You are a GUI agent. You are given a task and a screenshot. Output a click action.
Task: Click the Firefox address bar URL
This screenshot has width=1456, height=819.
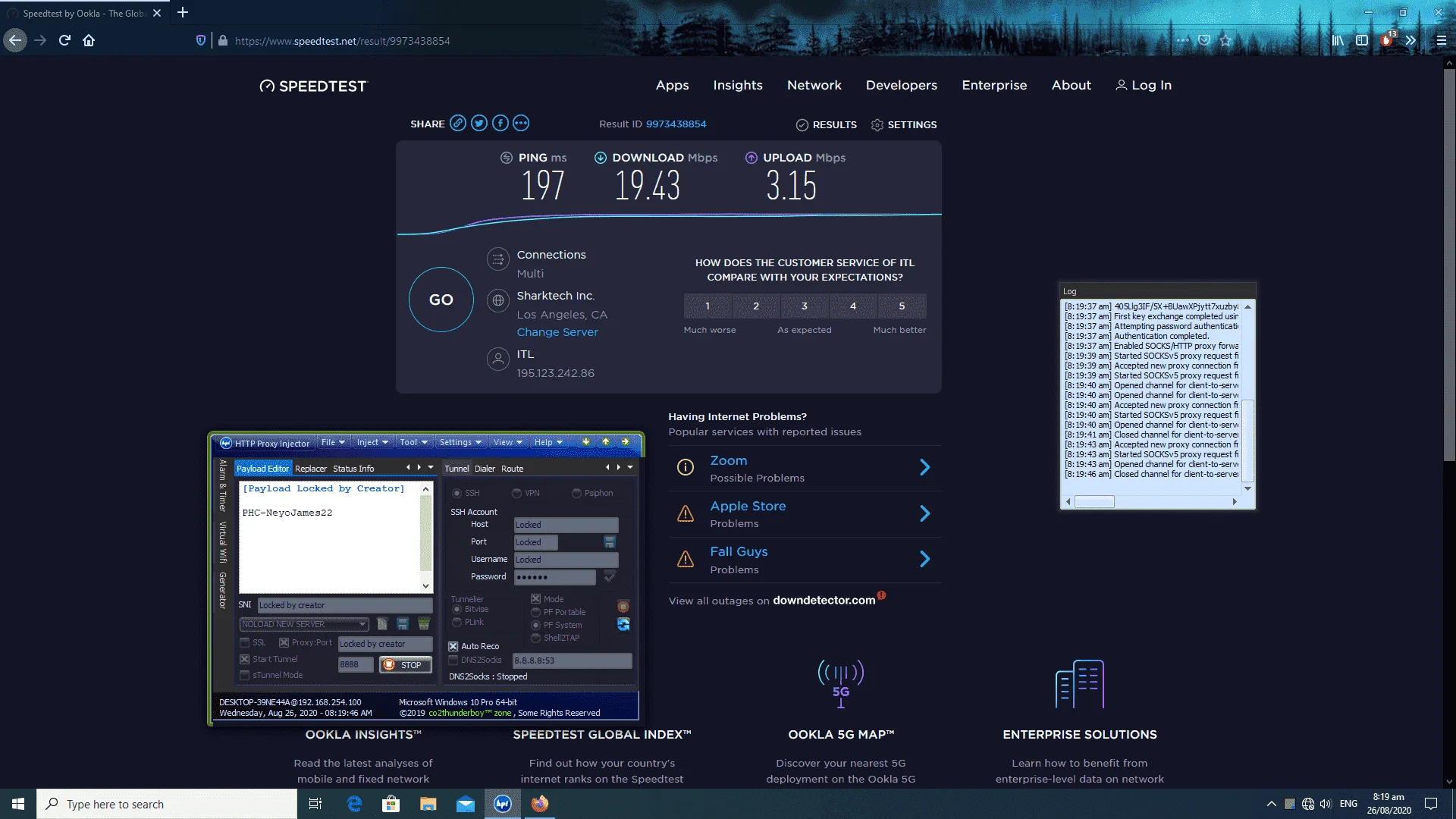(343, 41)
